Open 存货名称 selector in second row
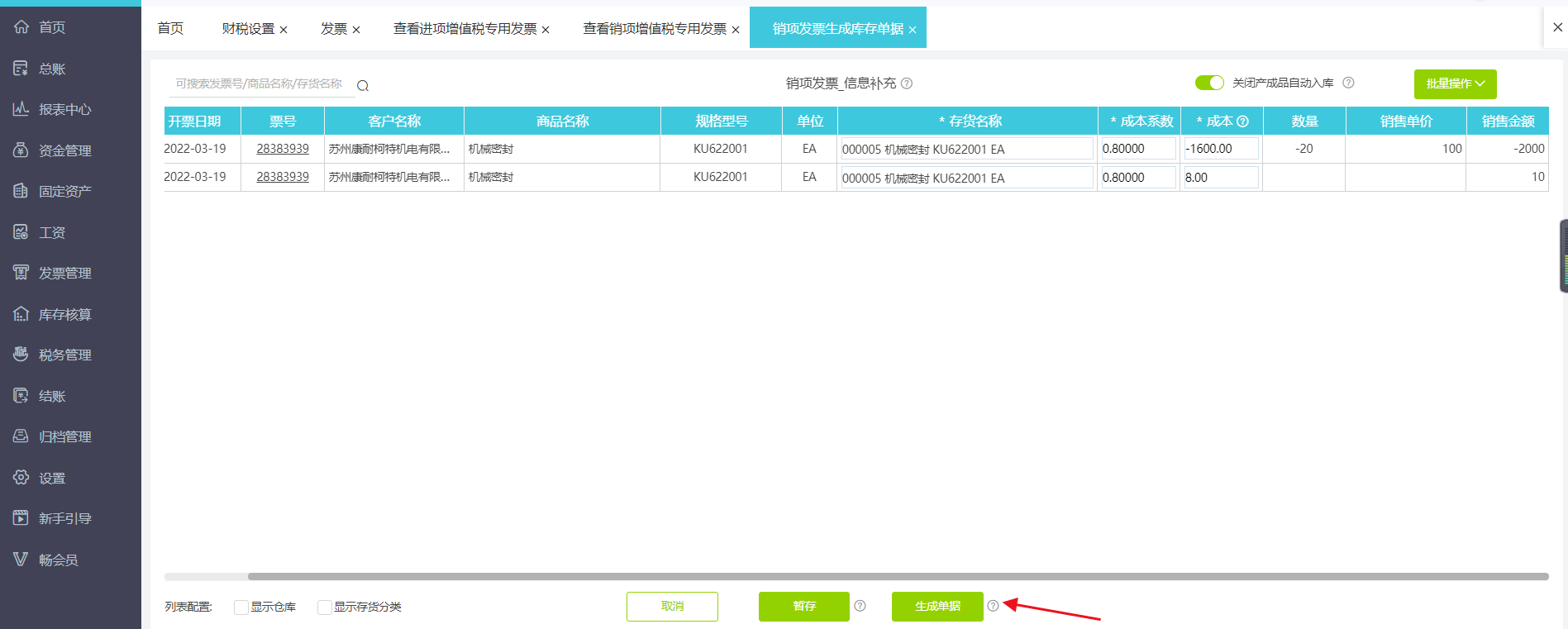 click(x=966, y=178)
